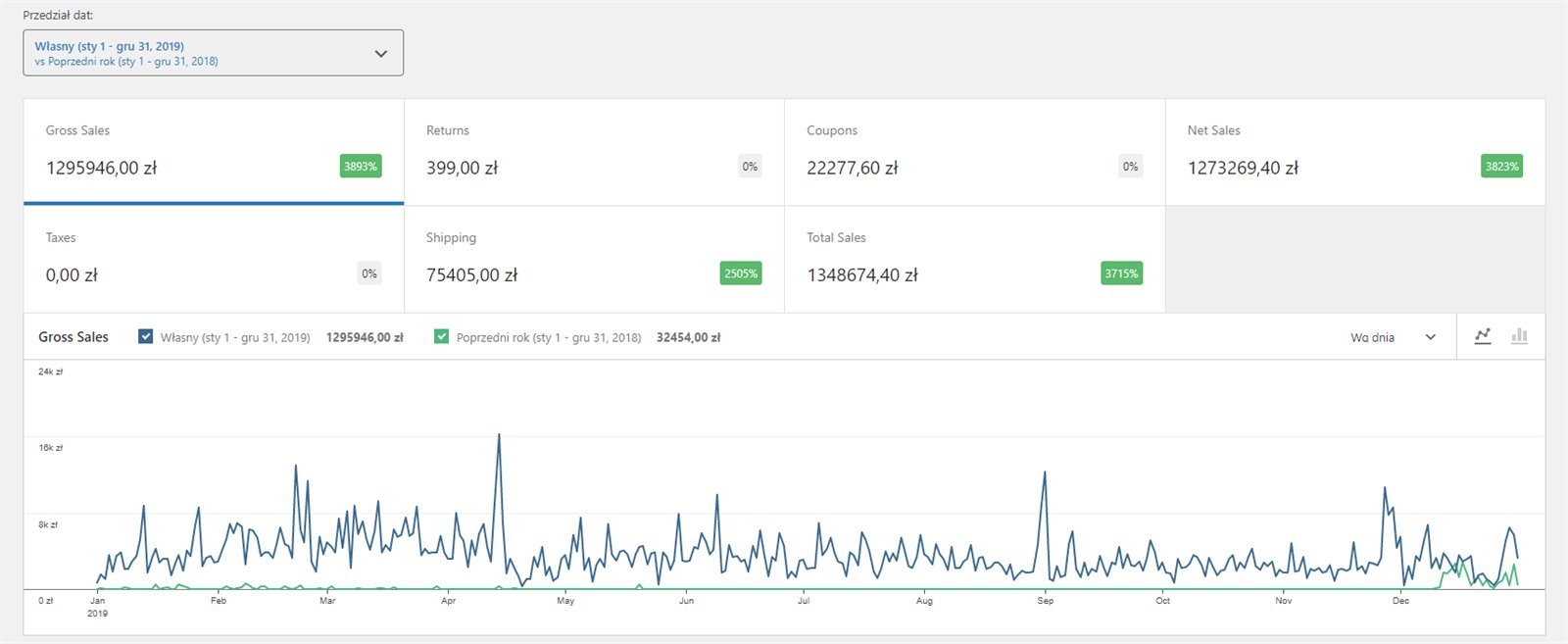Click the 3893% Gross Sales change badge
This screenshot has width=1568, height=644.
361,167
